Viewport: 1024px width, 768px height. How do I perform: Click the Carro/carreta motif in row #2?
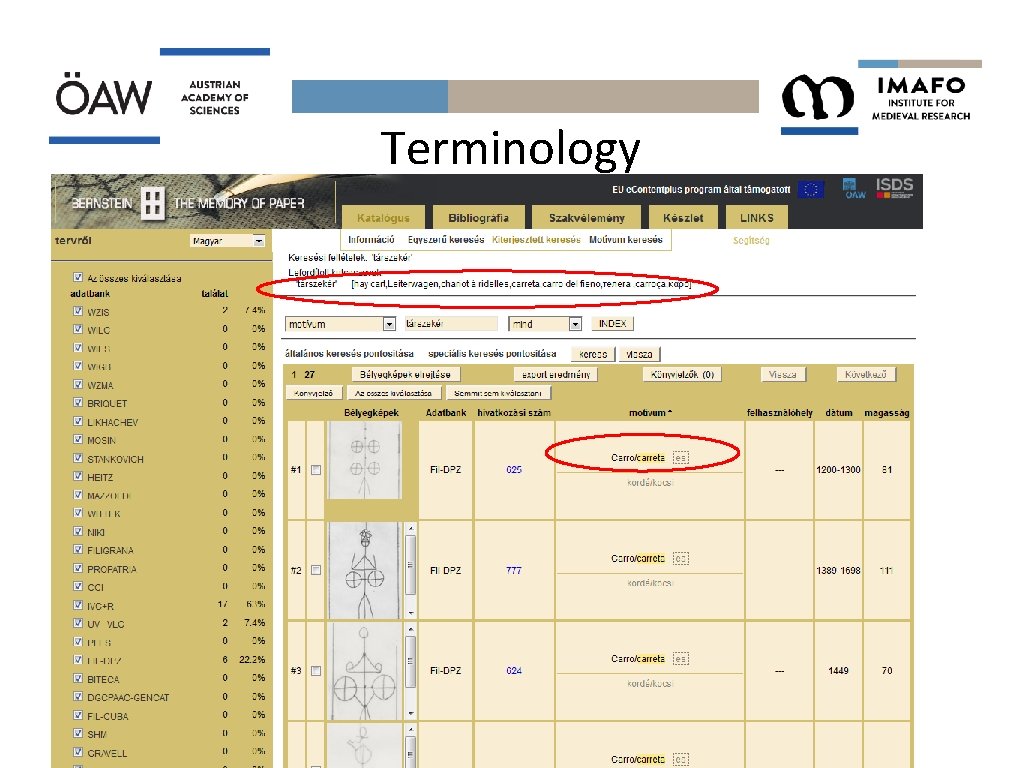638,558
